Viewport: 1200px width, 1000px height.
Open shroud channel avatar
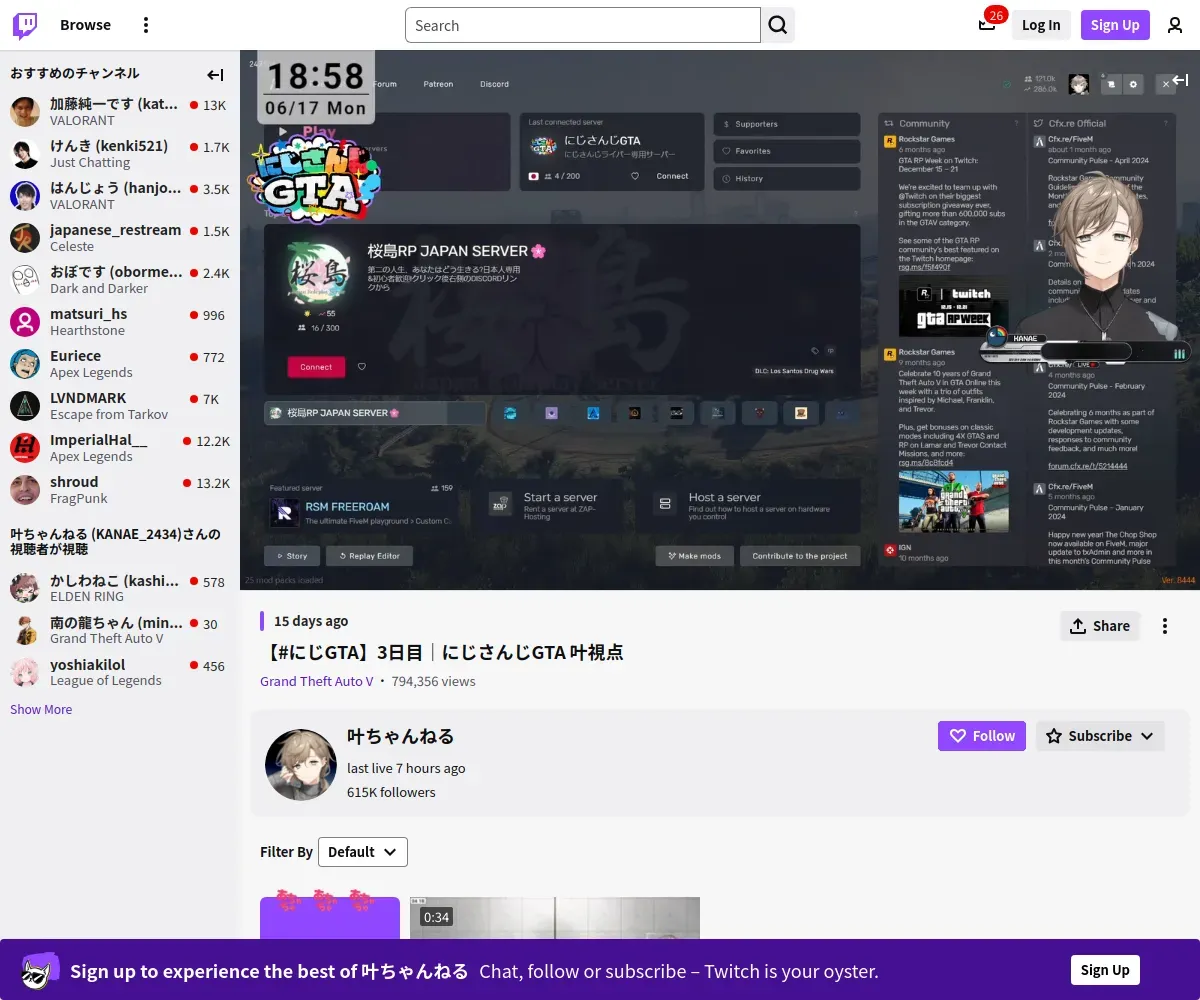(x=25, y=490)
